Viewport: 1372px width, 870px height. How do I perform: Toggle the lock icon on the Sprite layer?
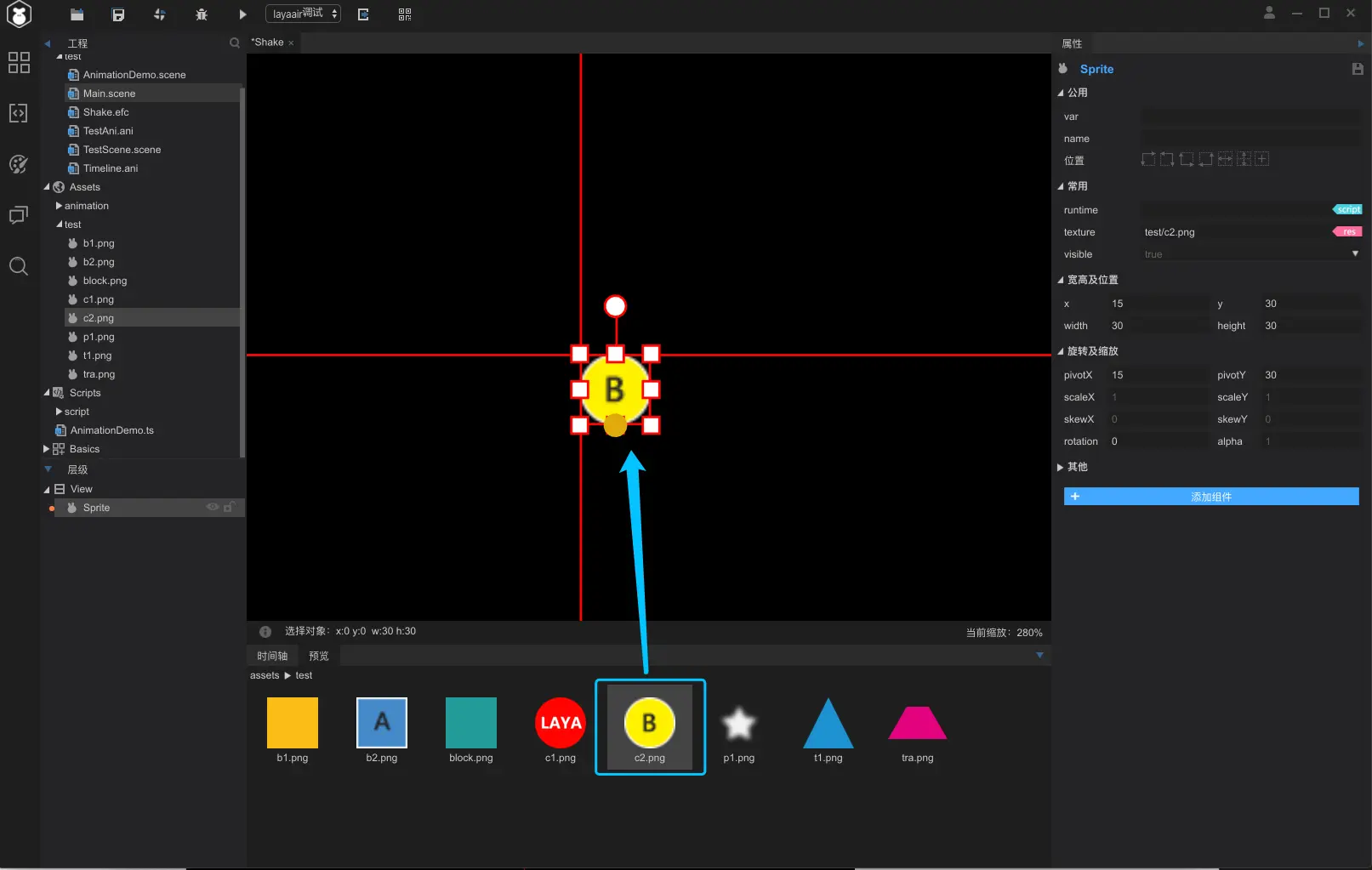coord(229,507)
